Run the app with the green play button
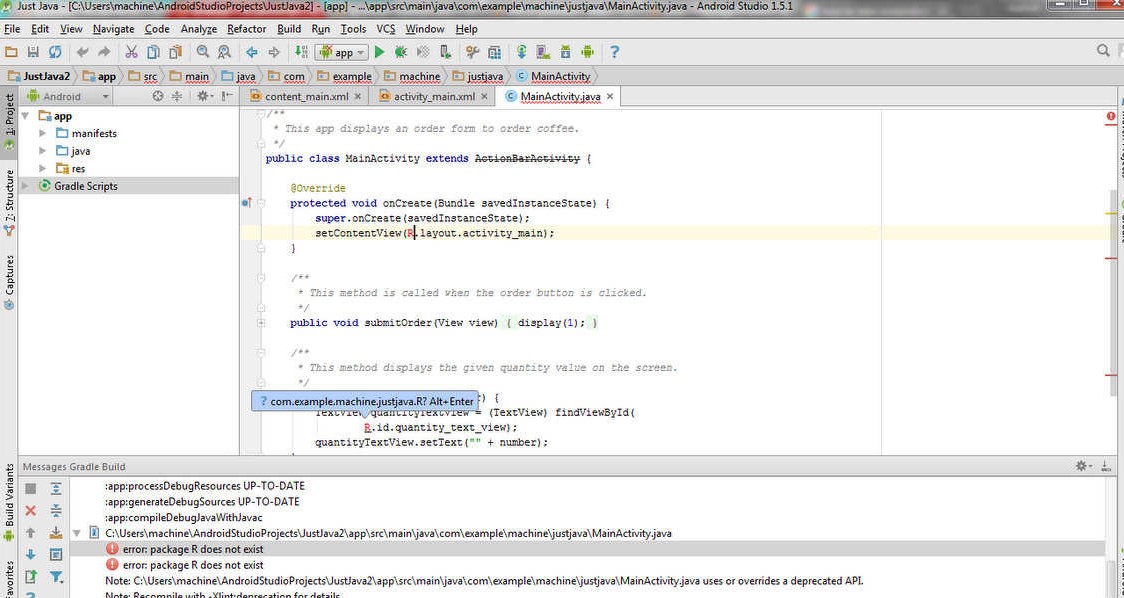Image resolution: width=1124 pixels, height=598 pixels. 380,52
